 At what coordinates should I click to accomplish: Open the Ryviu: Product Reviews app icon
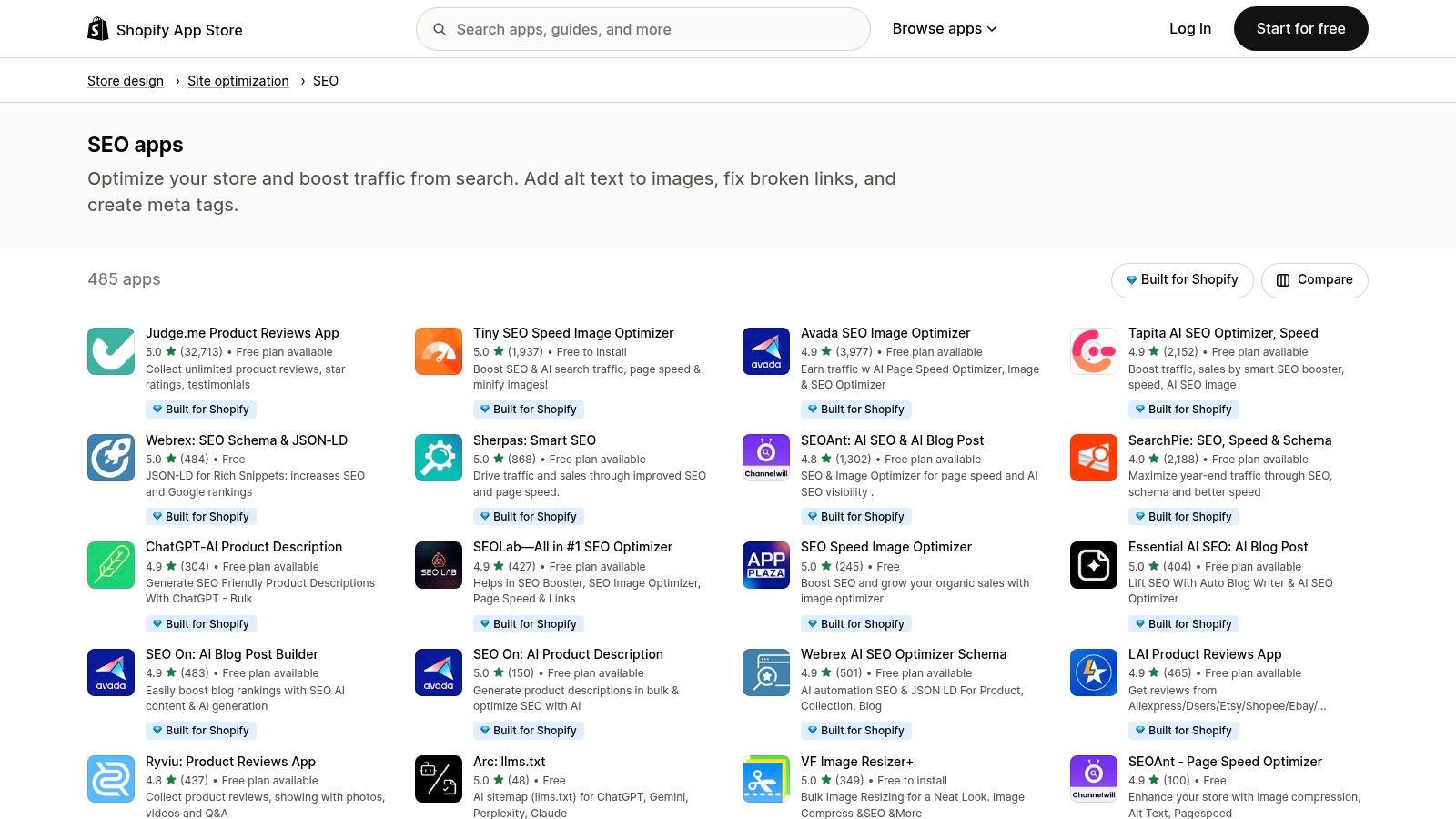pos(111,779)
